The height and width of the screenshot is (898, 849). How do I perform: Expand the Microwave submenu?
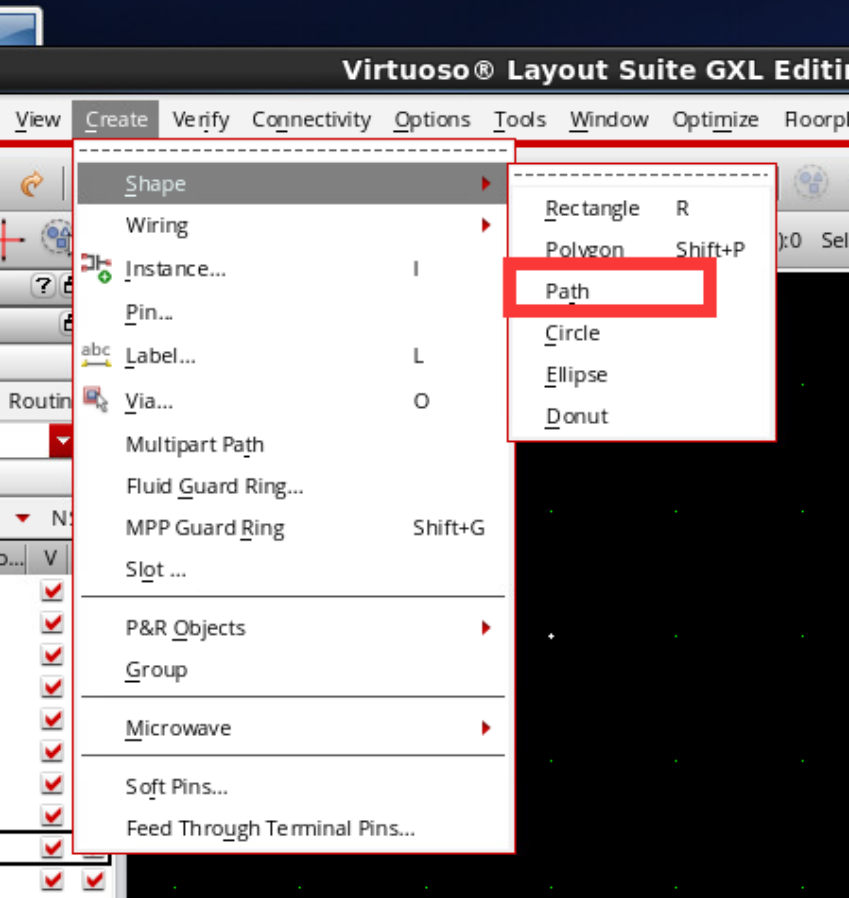click(292, 728)
